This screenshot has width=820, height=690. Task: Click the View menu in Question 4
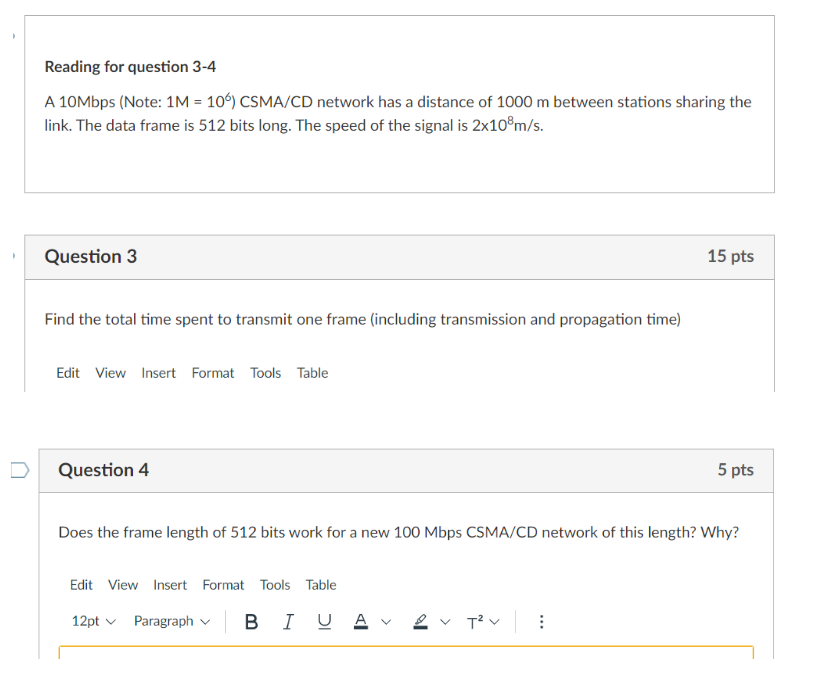tap(122, 585)
